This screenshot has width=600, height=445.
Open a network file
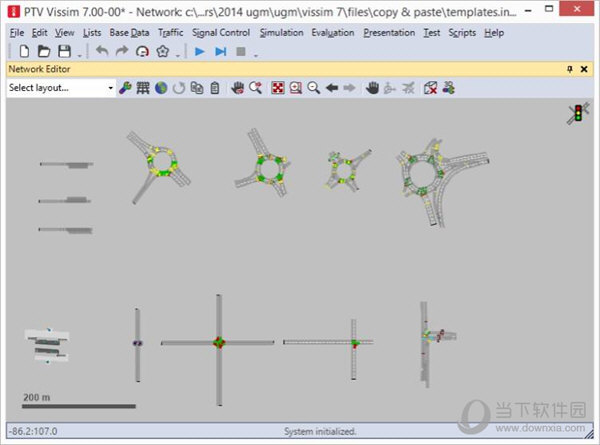[x=44, y=51]
